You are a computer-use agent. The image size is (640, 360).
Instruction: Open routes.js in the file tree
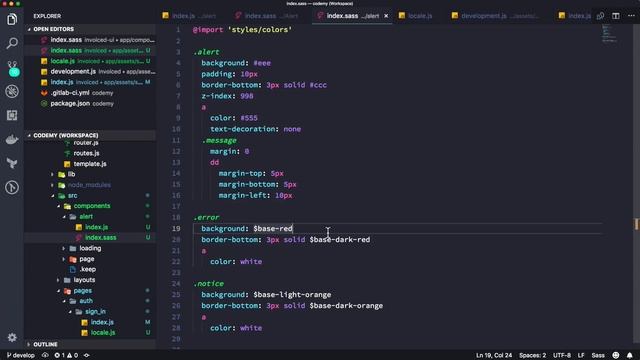click(x=86, y=153)
